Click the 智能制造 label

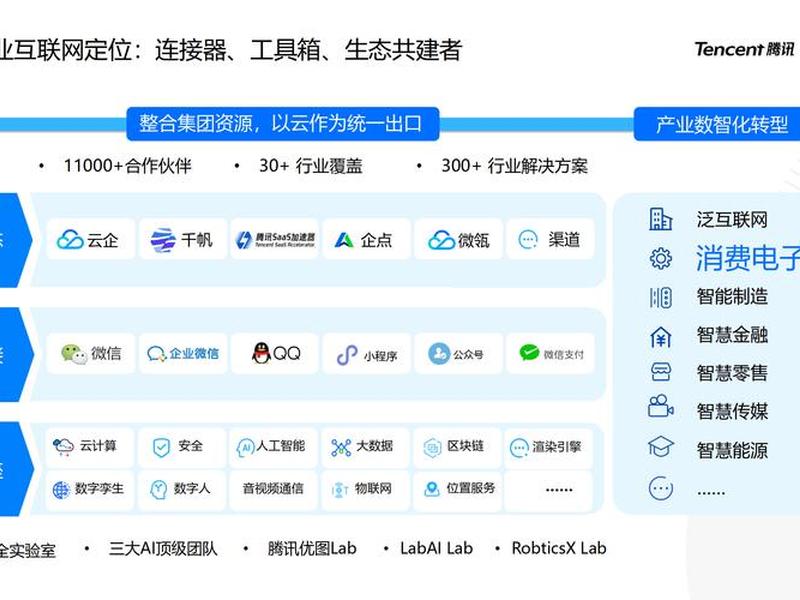732,296
